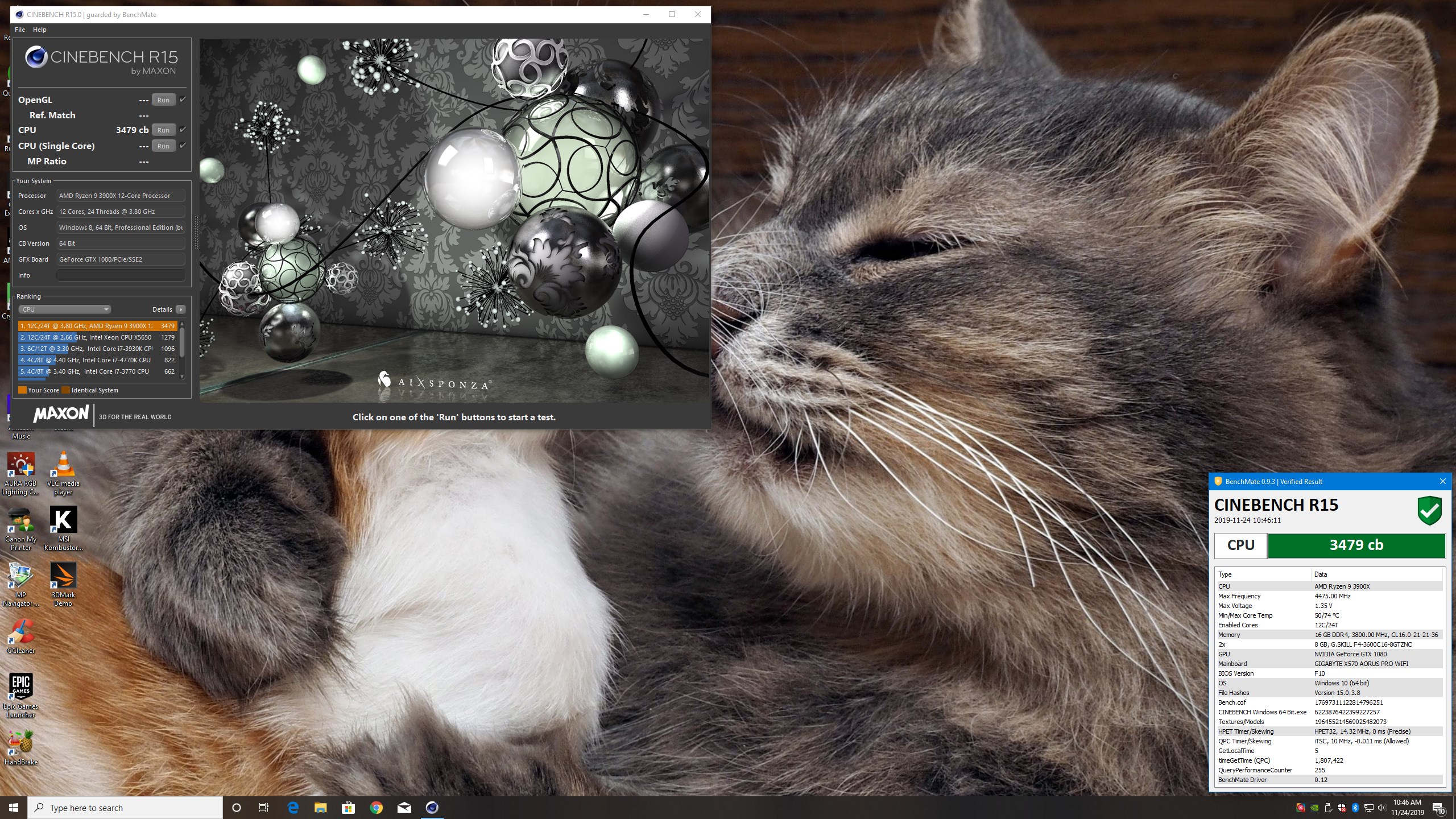
Task: Open the Help menu in Cinebench
Action: [40, 30]
